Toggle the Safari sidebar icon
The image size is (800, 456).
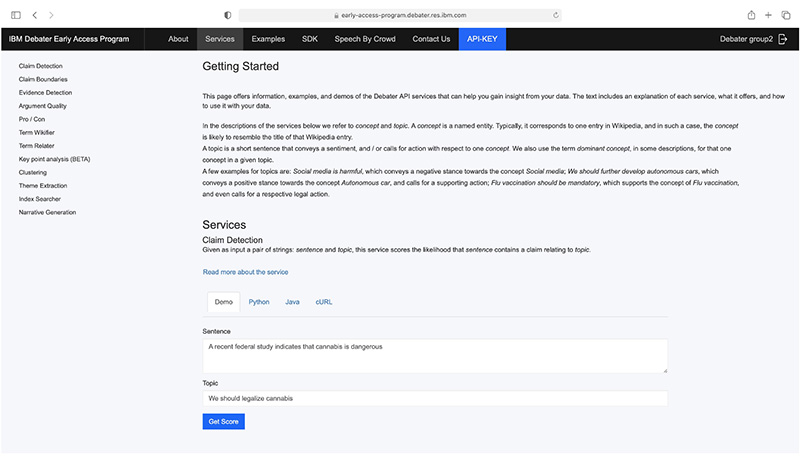tap(14, 15)
